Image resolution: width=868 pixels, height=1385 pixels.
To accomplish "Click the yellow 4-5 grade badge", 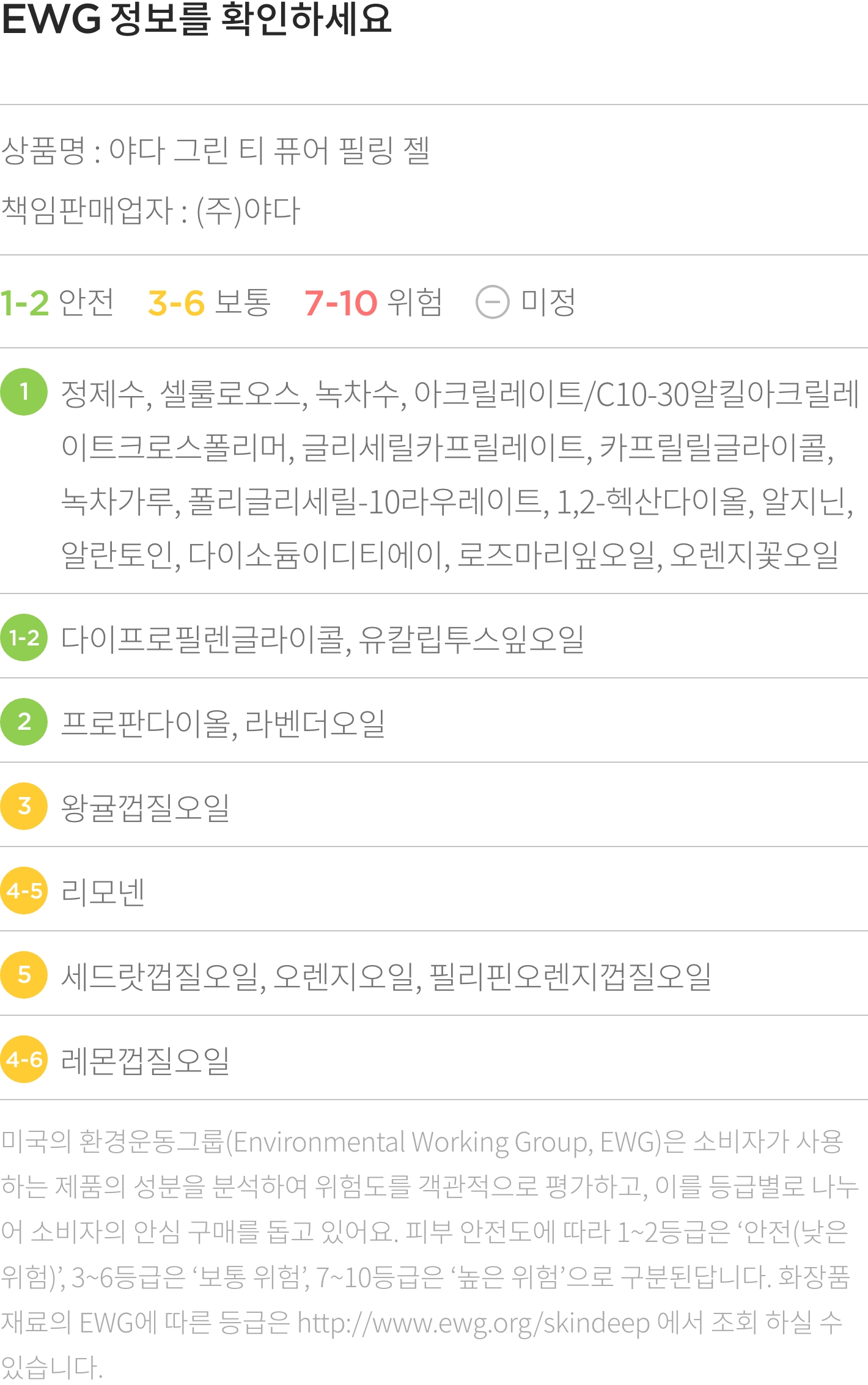I will point(24,891).
